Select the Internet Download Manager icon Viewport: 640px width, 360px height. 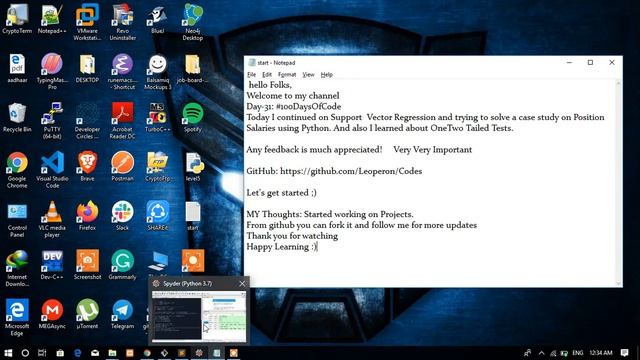click(x=17, y=268)
